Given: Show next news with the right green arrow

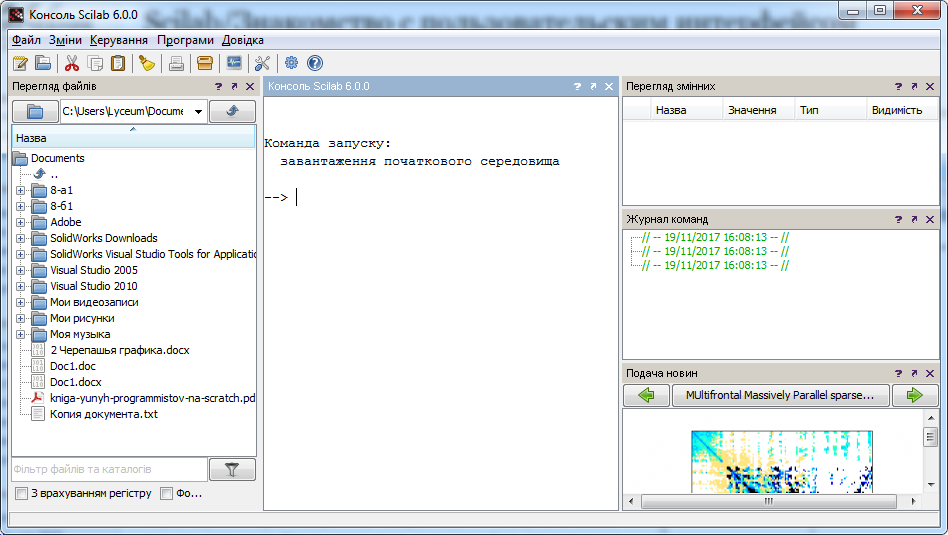Looking at the screenshot, I should point(915,395).
